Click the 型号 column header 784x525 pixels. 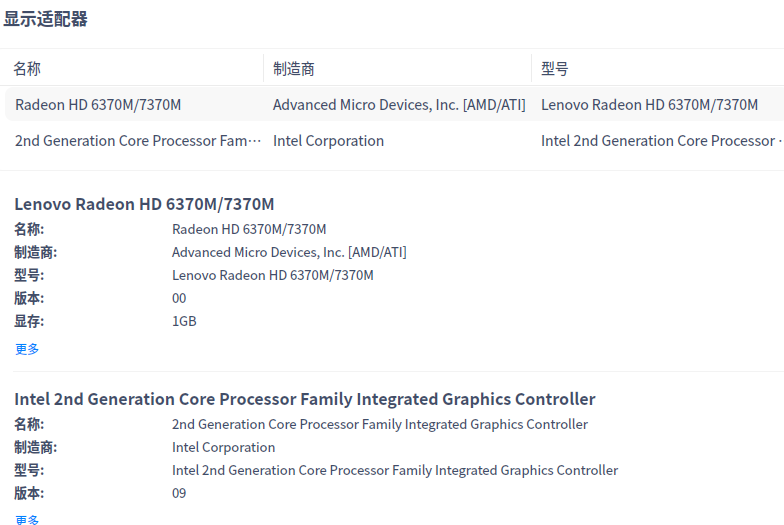pos(555,69)
